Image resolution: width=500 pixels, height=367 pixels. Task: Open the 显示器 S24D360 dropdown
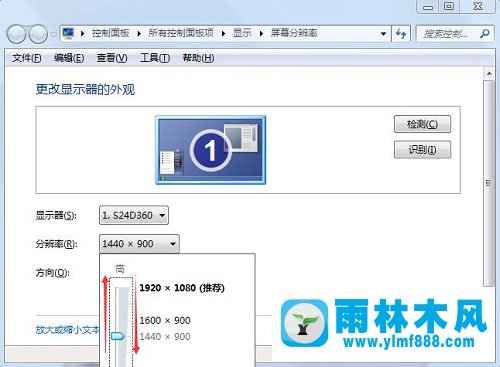coord(134,215)
